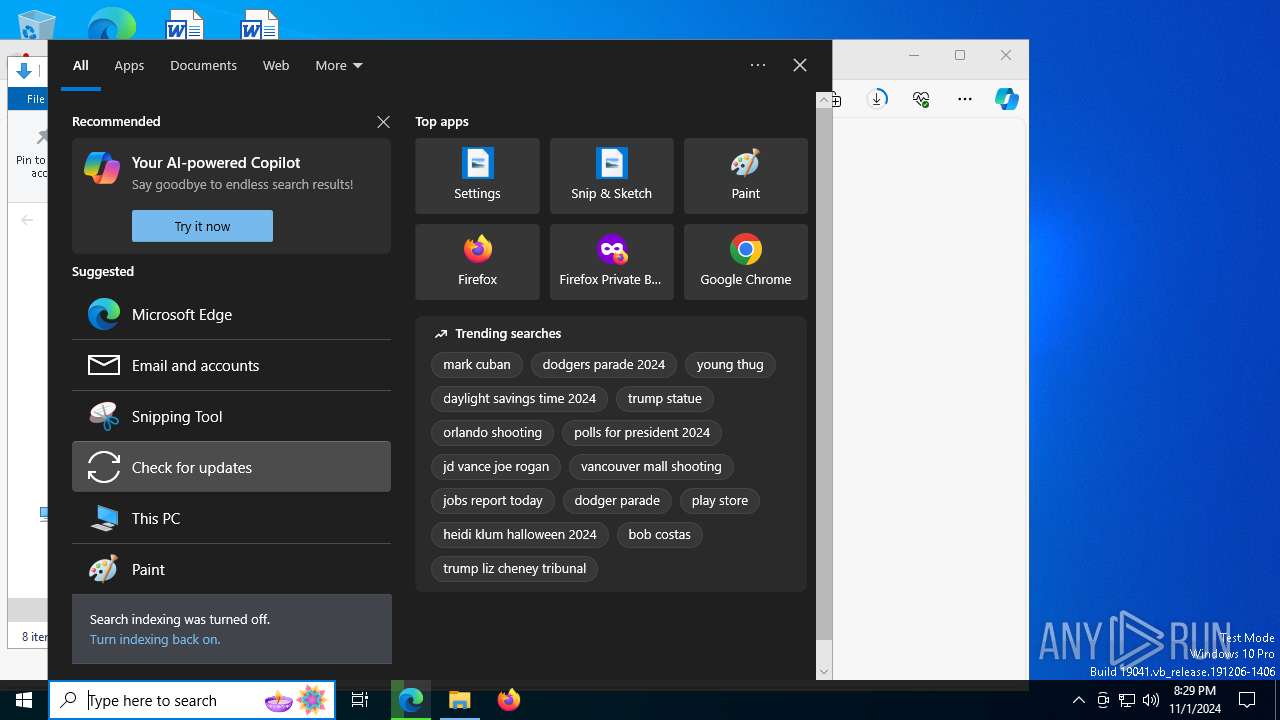Viewport: 1280px width, 720px height.
Task: Open Paint in Suggested list
Action: 231,569
